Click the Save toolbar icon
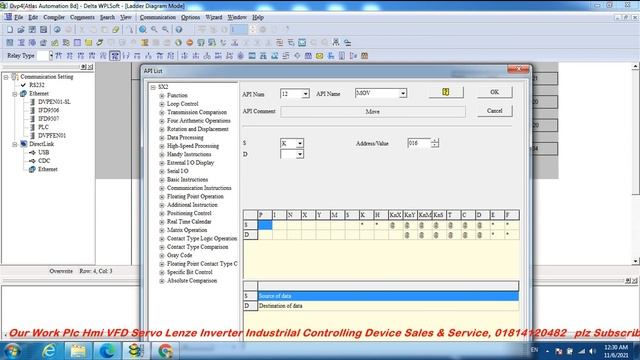The image size is (640, 360). point(32,29)
